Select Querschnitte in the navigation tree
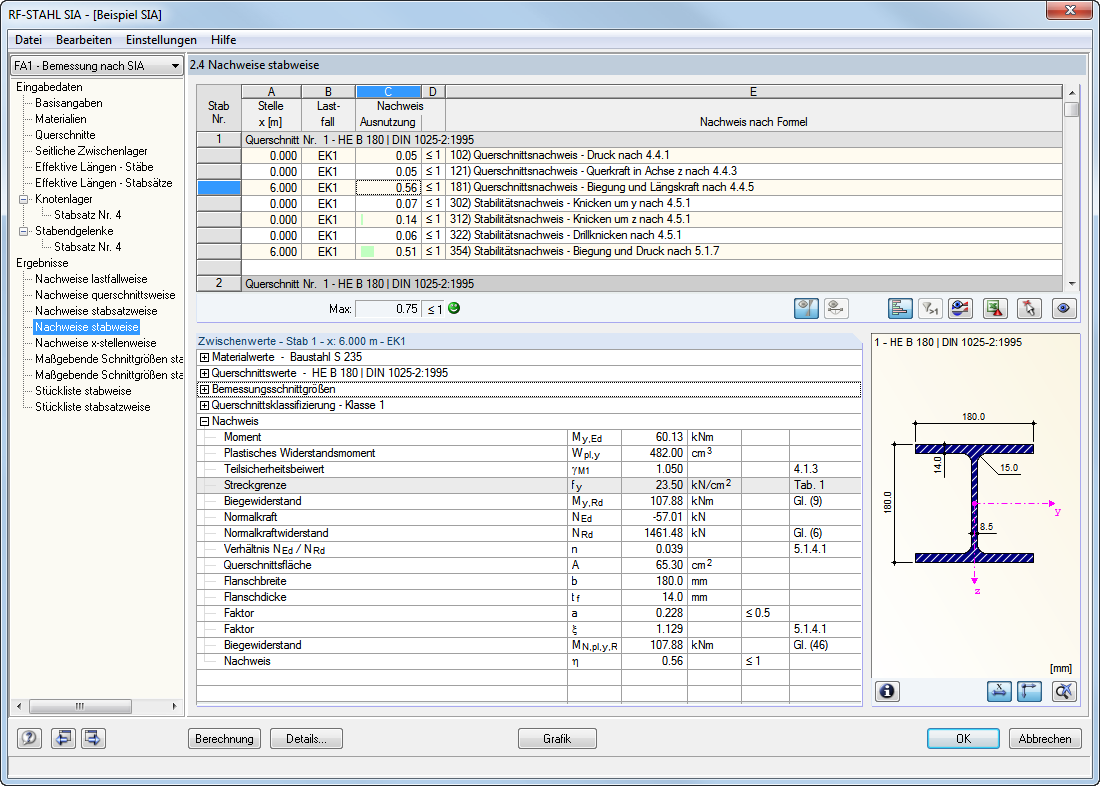 pos(65,135)
